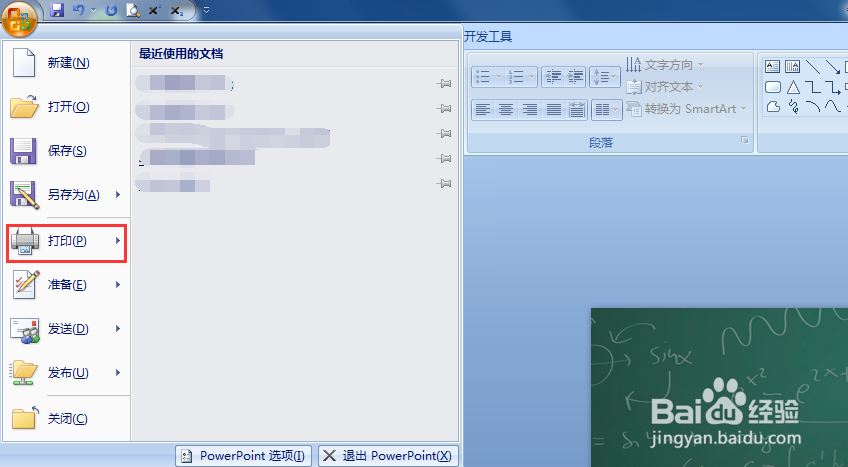The width and height of the screenshot is (848, 467).
Task: Select the Arrow line shape
Action: coord(833,66)
